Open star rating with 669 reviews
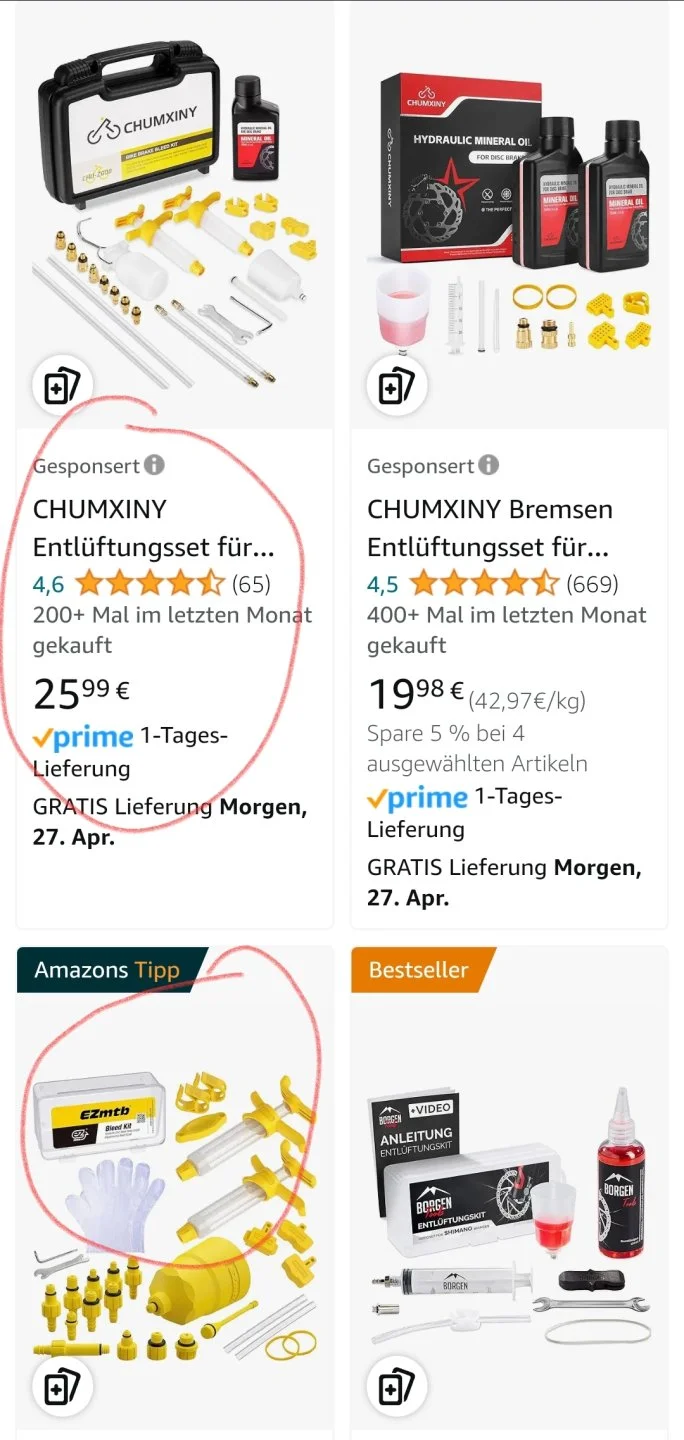 click(484, 583)
